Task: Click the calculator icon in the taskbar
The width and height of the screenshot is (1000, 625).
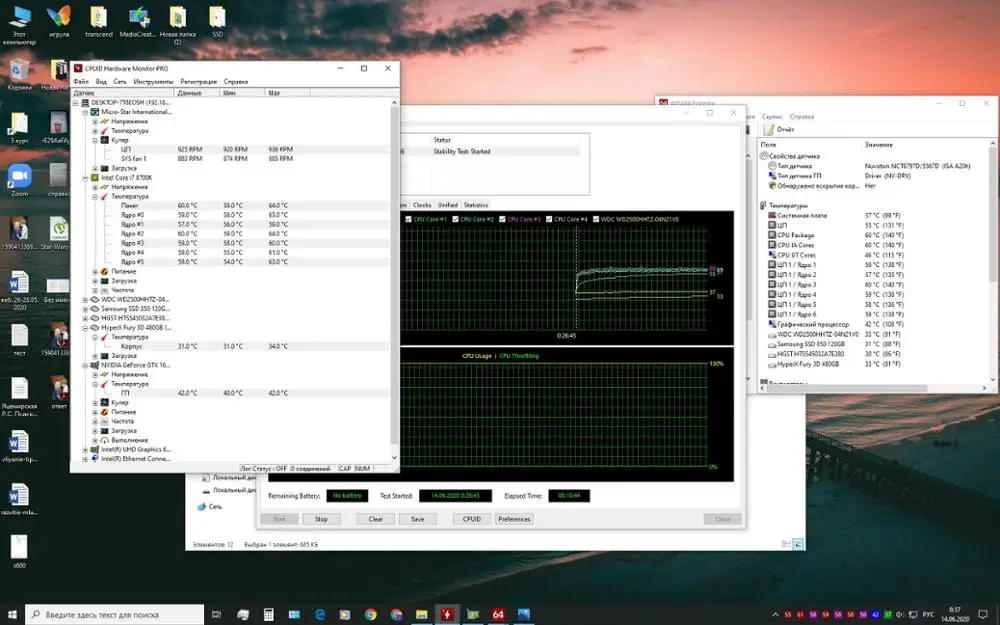Action: click(269, 614)
